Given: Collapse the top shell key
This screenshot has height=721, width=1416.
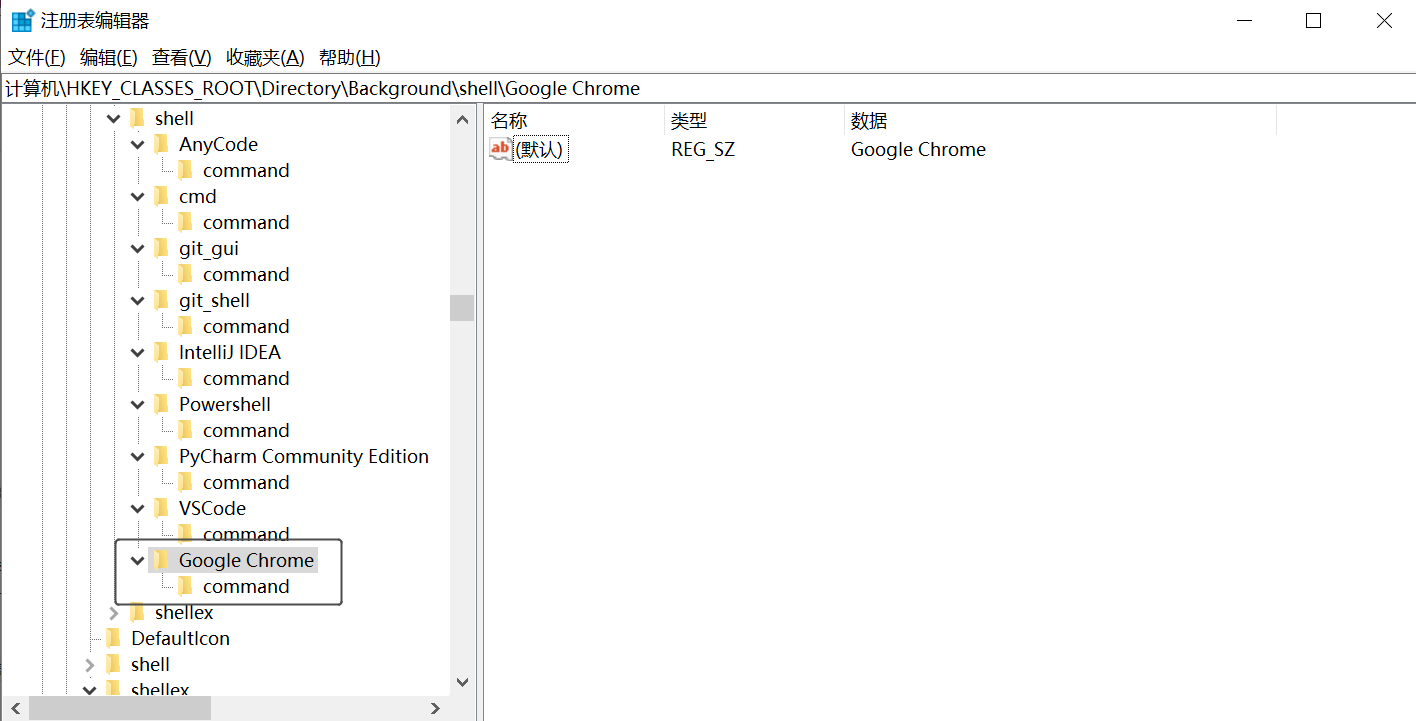Looking at the screenshot, I should [113, 119].
